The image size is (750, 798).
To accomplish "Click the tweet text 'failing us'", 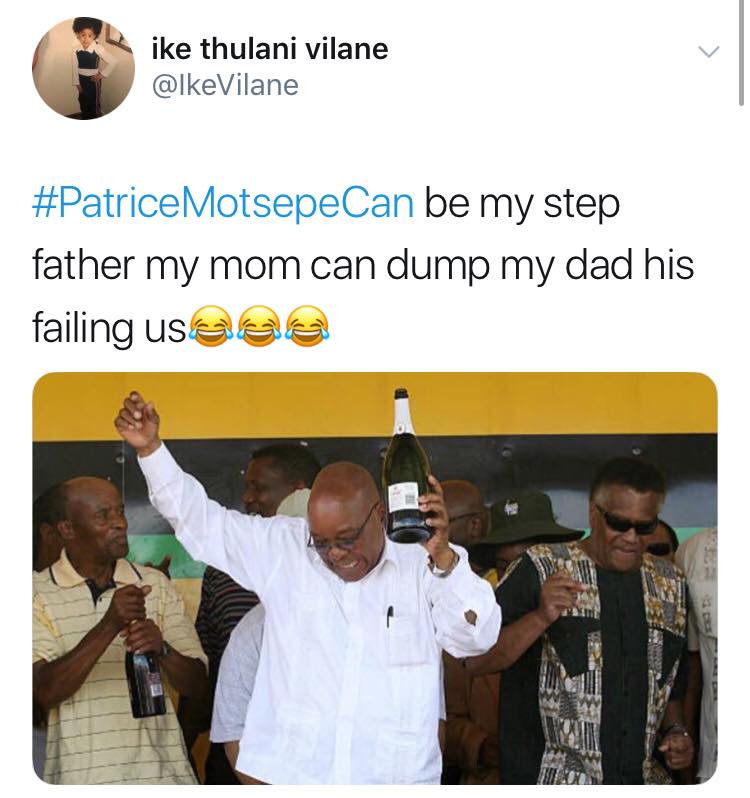I will click(x=109, y=327).
